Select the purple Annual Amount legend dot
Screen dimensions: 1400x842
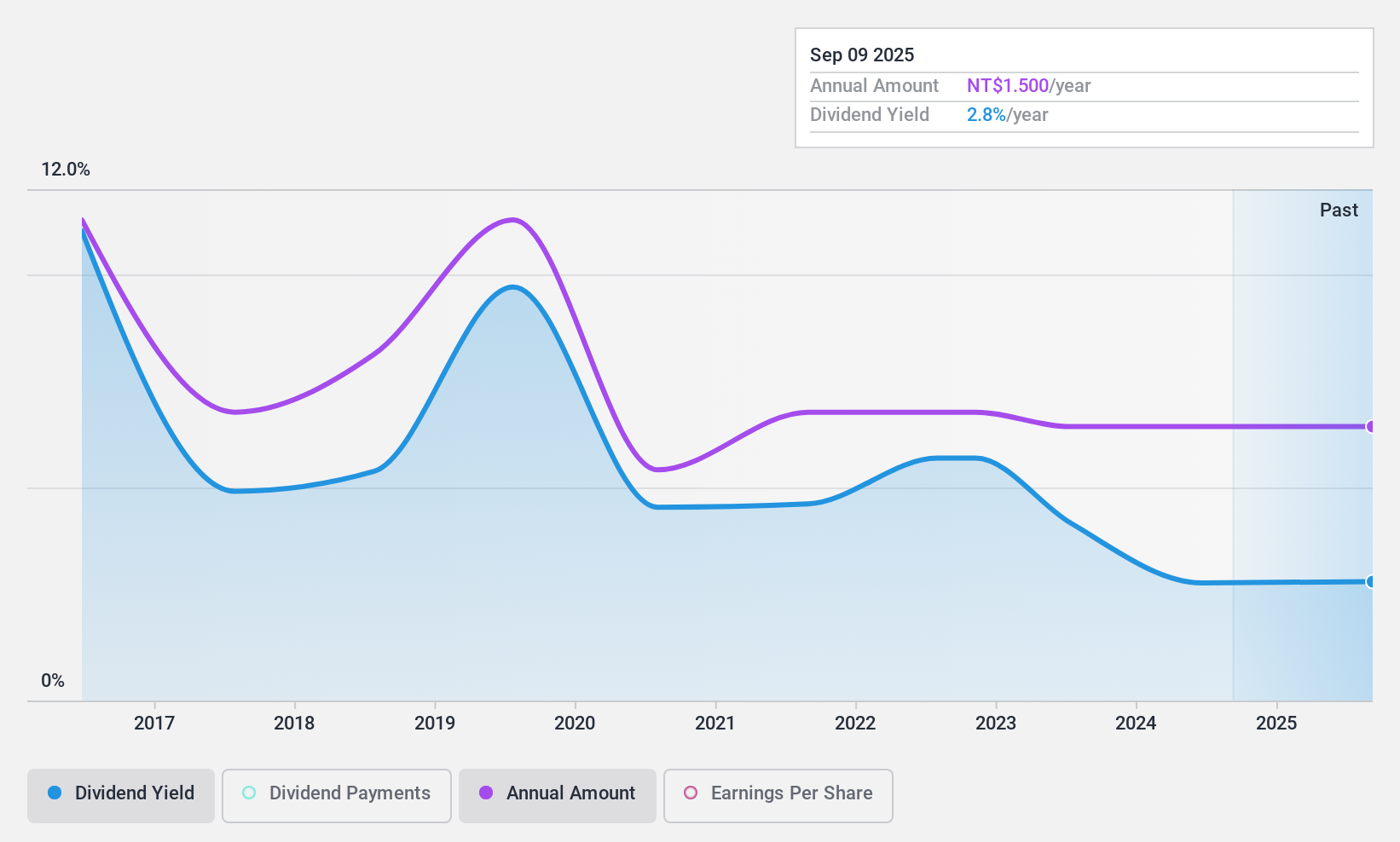(484, 793)
